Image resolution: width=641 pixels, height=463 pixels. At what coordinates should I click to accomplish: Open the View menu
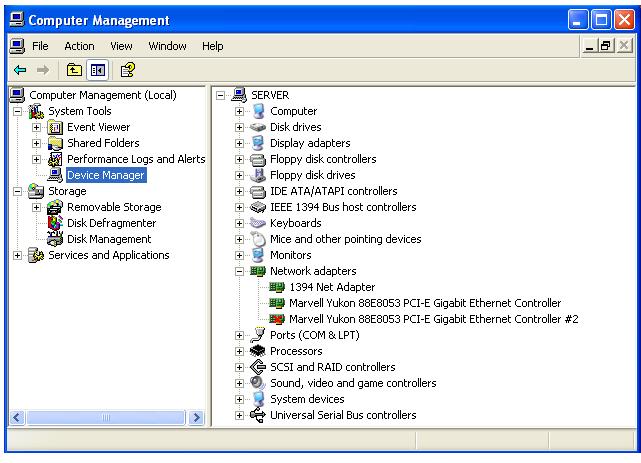(x=121, y=46)
